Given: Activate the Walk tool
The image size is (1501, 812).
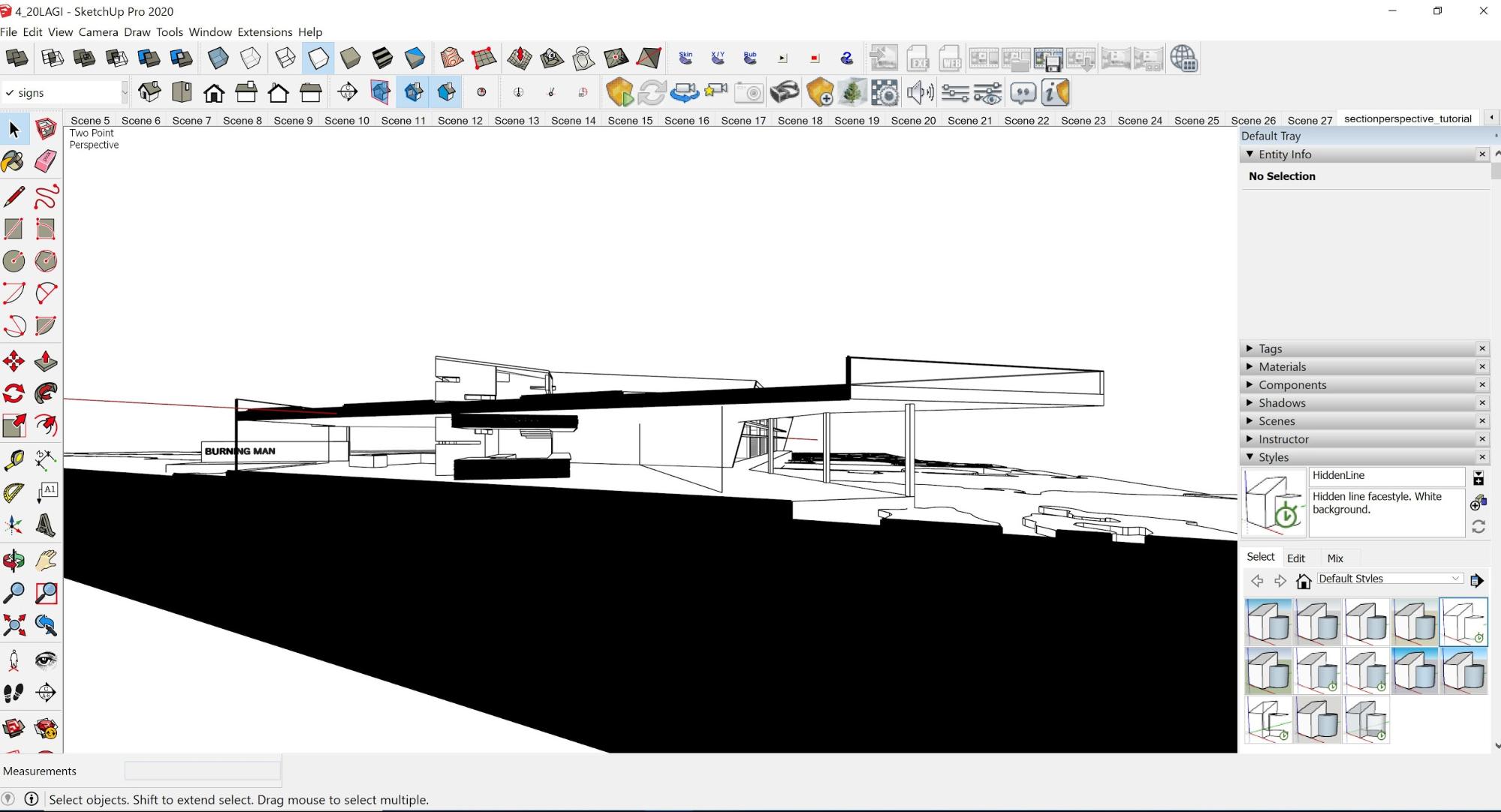Looking at the screenshot, I should (14, 693).
